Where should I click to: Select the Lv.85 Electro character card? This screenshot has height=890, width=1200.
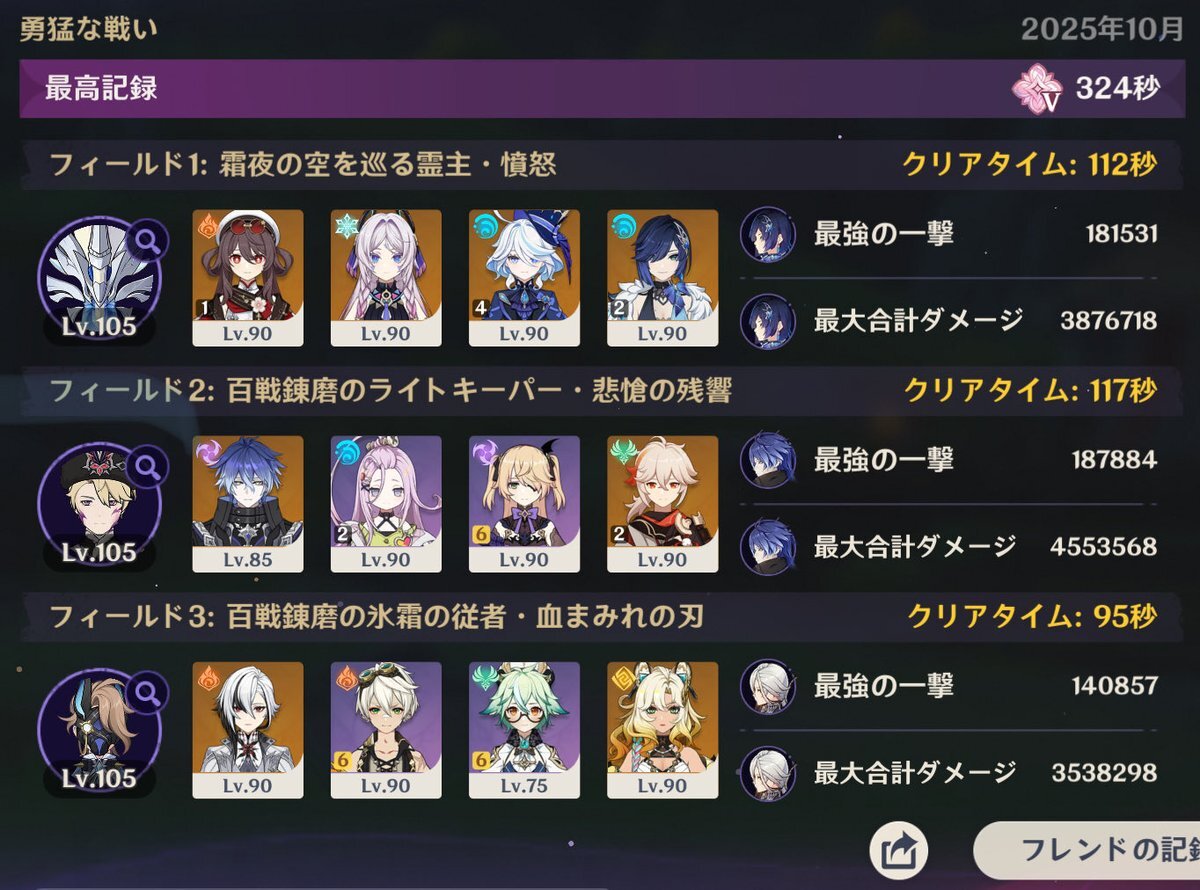(247, 503)
